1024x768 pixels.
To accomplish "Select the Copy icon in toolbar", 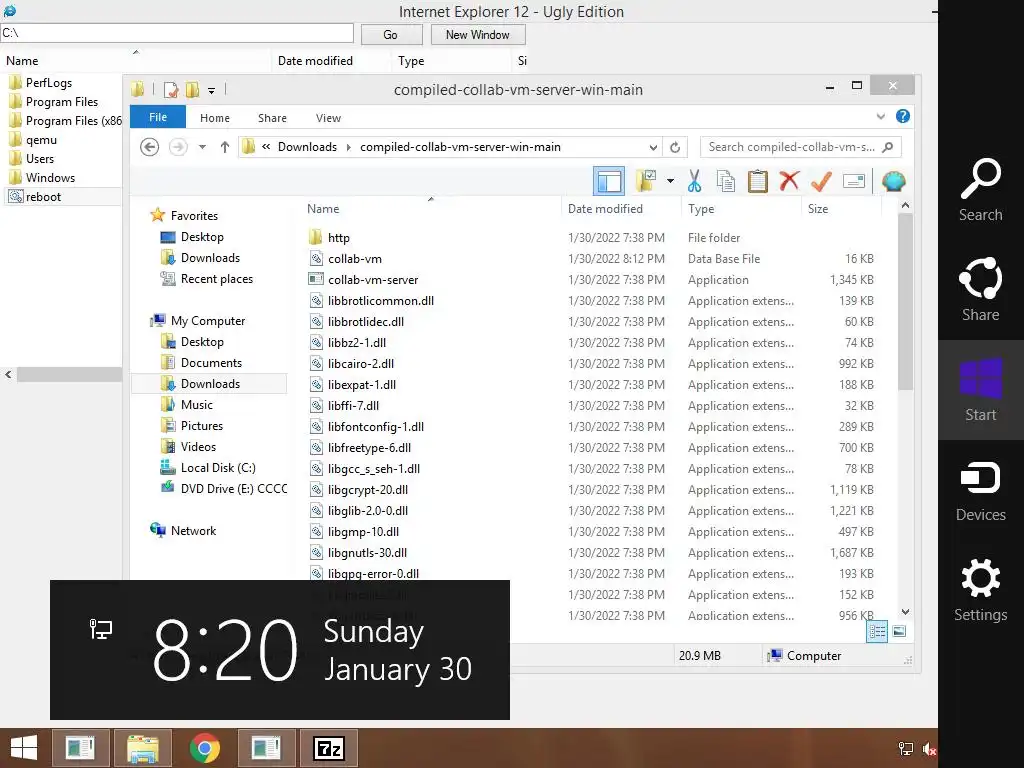I will point(726,181).
